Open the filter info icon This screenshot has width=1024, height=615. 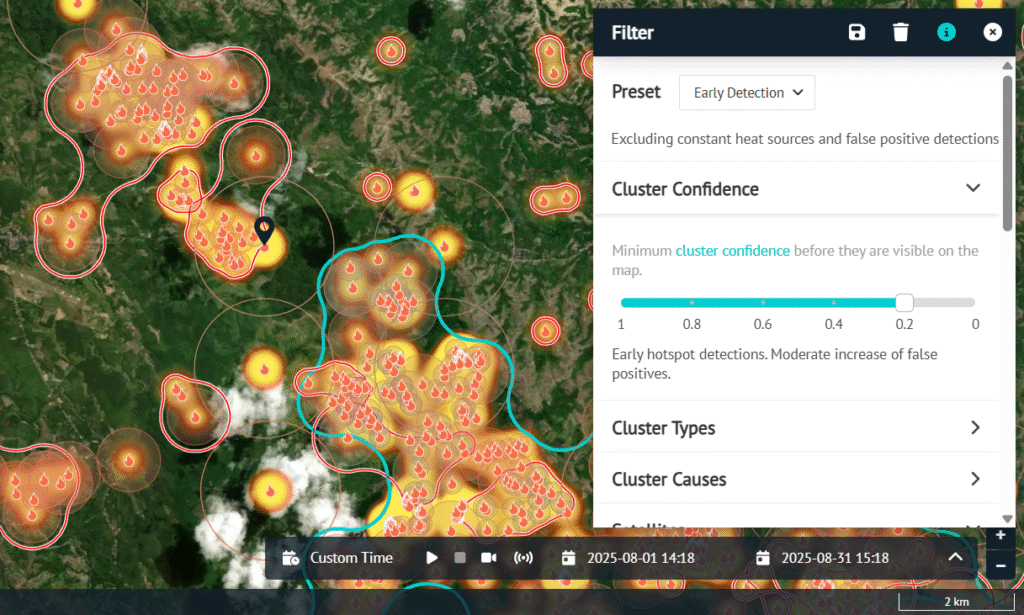point(946,33)
